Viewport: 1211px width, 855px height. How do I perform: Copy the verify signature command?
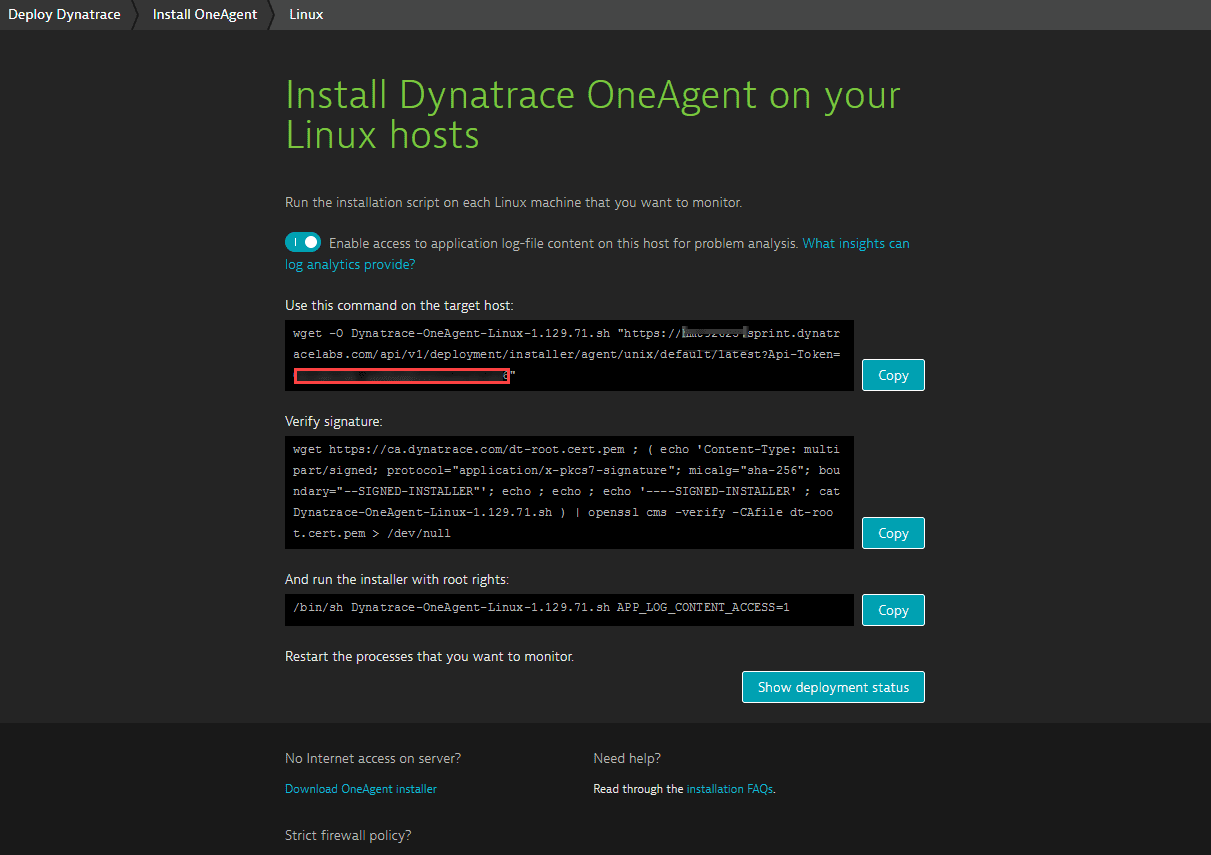893,533
